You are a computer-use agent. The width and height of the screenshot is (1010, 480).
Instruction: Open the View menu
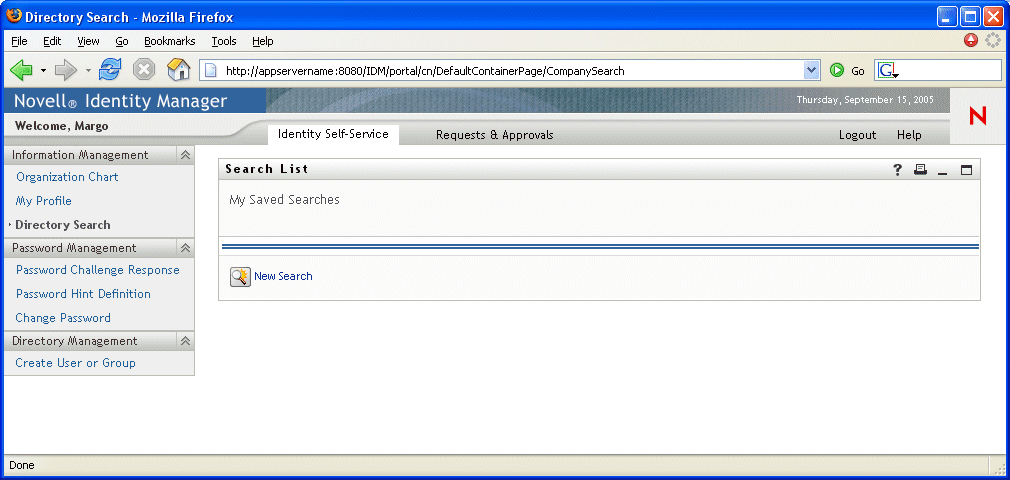click(88, 41)
